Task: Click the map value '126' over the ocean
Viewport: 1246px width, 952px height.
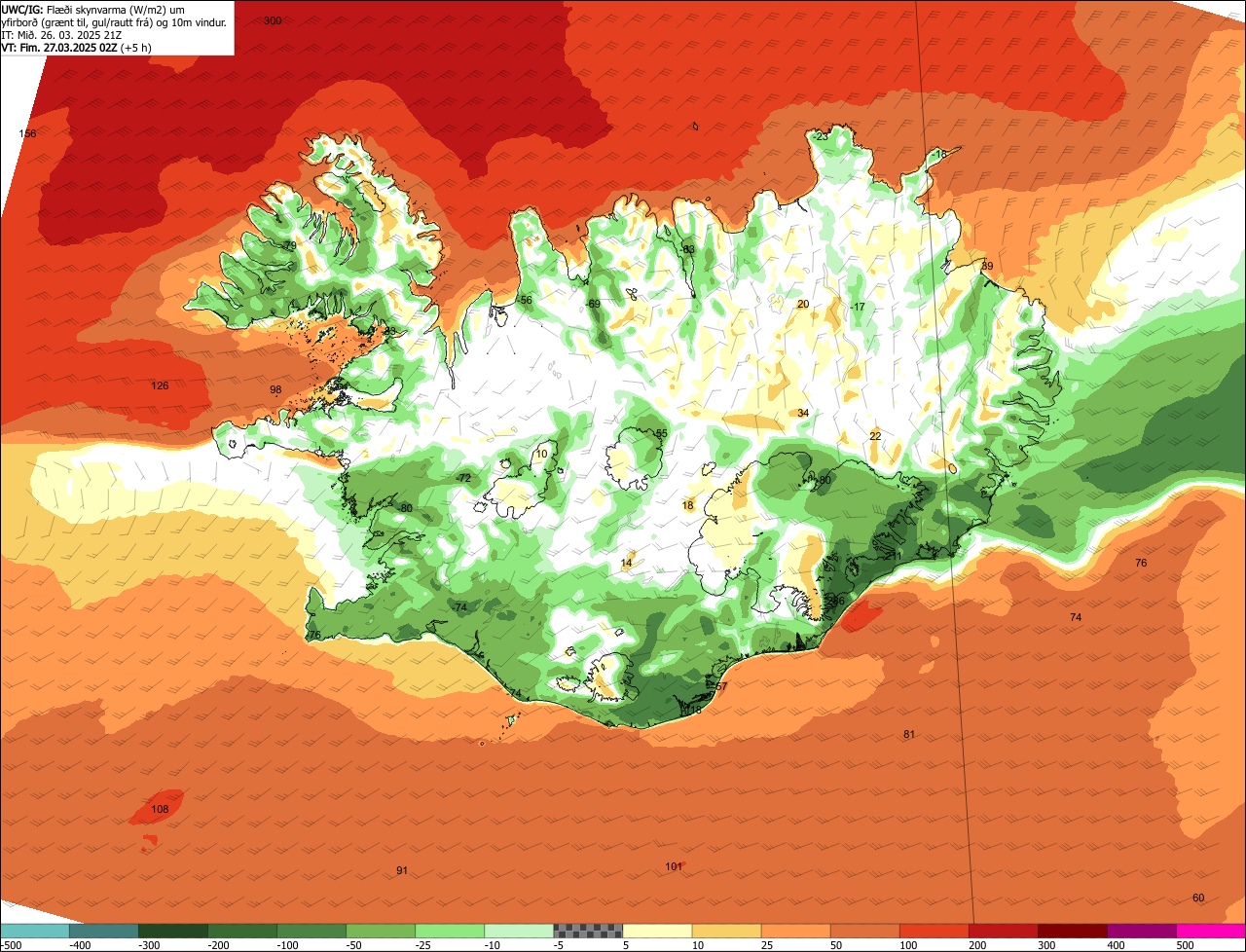Action: 160,385
